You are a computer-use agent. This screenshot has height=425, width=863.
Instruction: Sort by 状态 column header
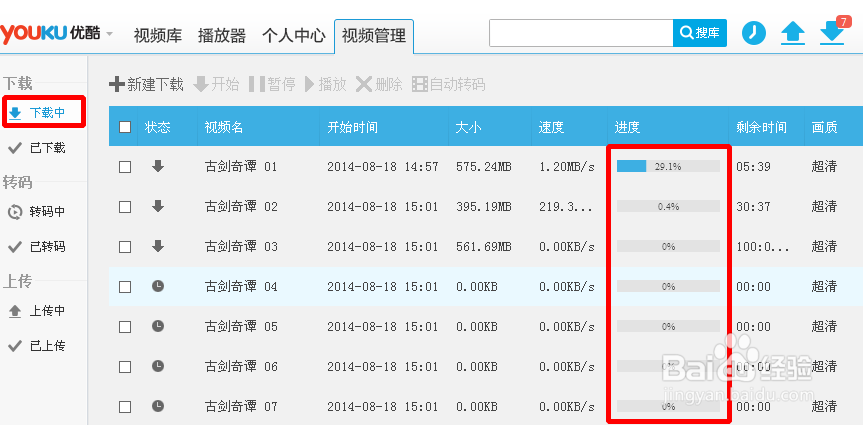click(x=157, y=128)
